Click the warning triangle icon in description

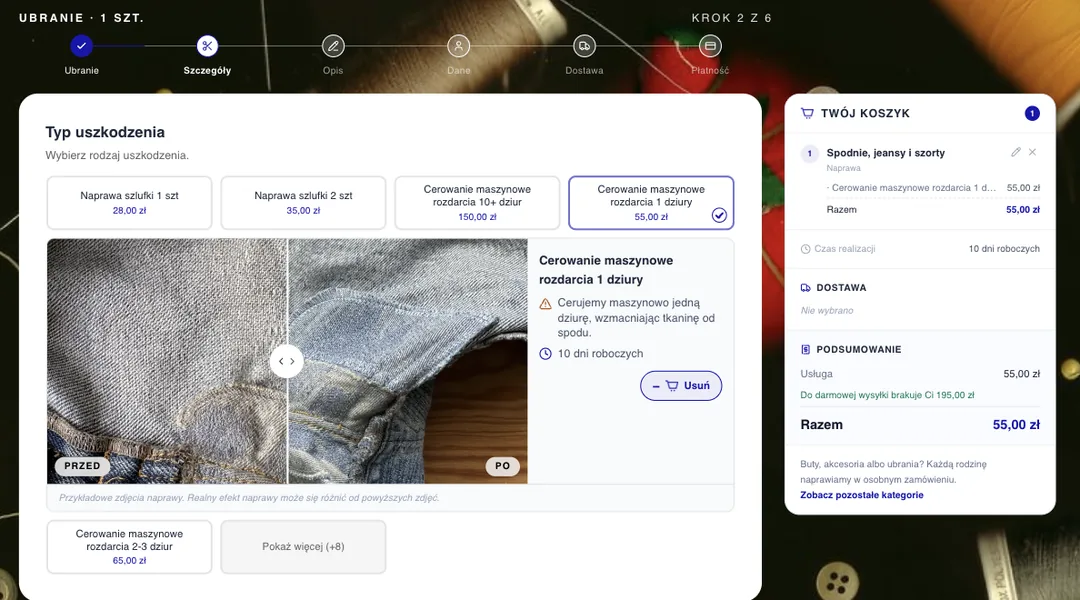(x=546, y=304)
